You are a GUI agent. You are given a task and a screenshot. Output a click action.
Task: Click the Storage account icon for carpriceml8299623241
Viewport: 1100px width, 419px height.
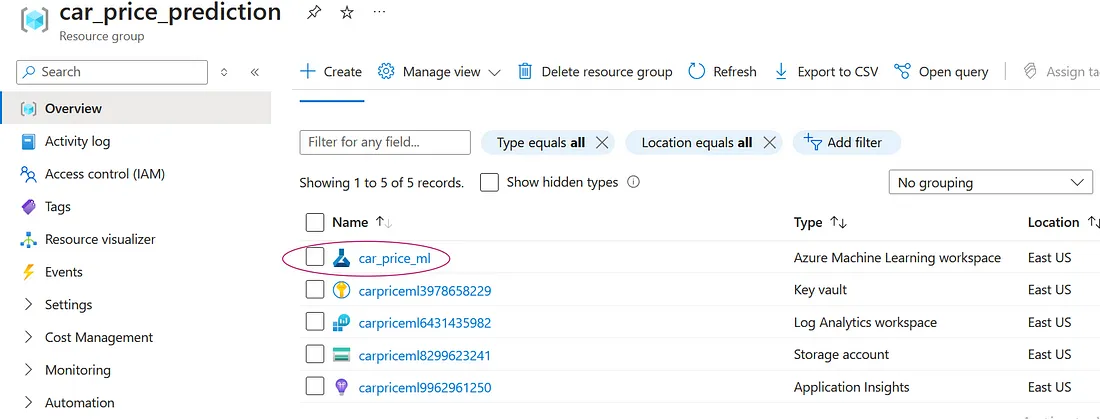point(341,354)
